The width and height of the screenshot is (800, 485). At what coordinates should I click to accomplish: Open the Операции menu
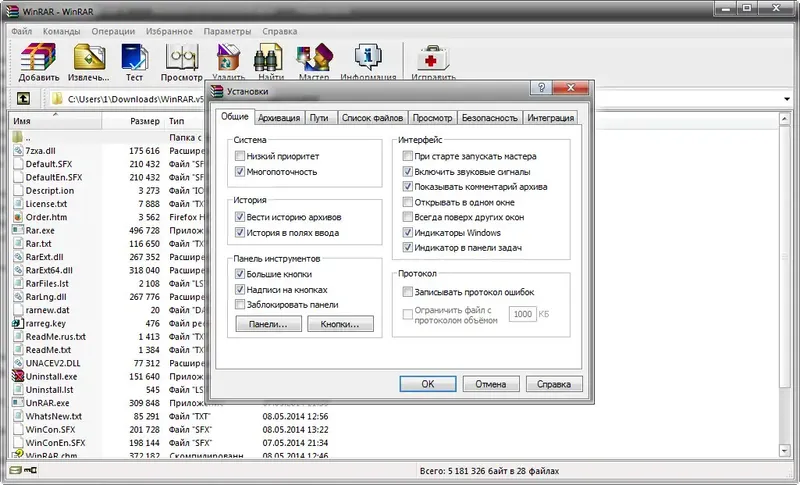(x=113, y=31)
